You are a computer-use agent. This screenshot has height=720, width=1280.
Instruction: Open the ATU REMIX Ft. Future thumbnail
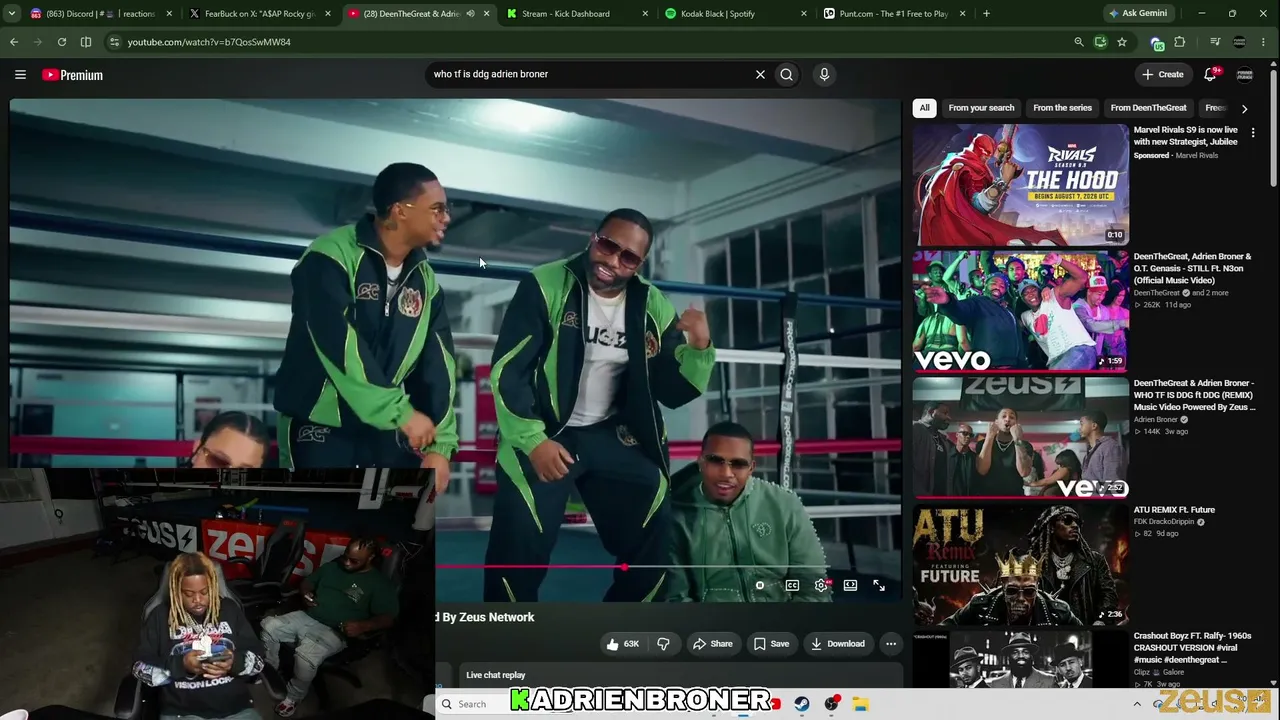[1020, 564]
